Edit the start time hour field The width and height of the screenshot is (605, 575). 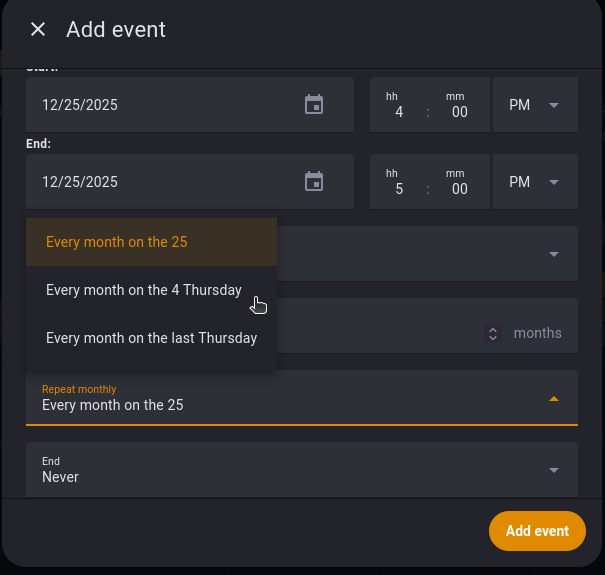398,112
